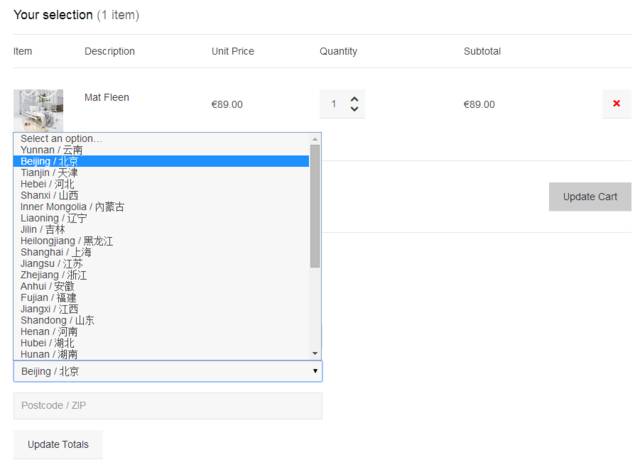This screenshot has width=640, height=472.
Task: Select Inner Mongolia / 内蒙古 option
Action: pyautogui.click(x=72, y=207)
